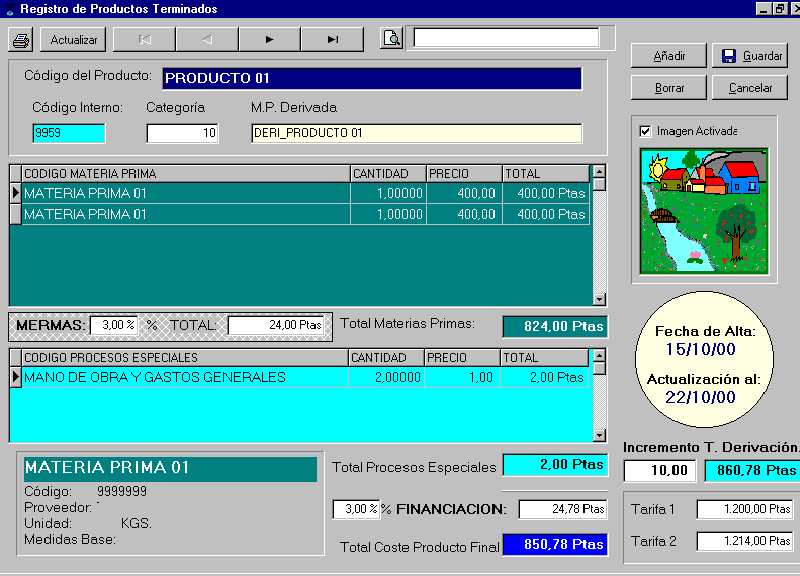The image size is (800, 576).
Task: Click the search magnifier icon
Action: pos(392,39)
